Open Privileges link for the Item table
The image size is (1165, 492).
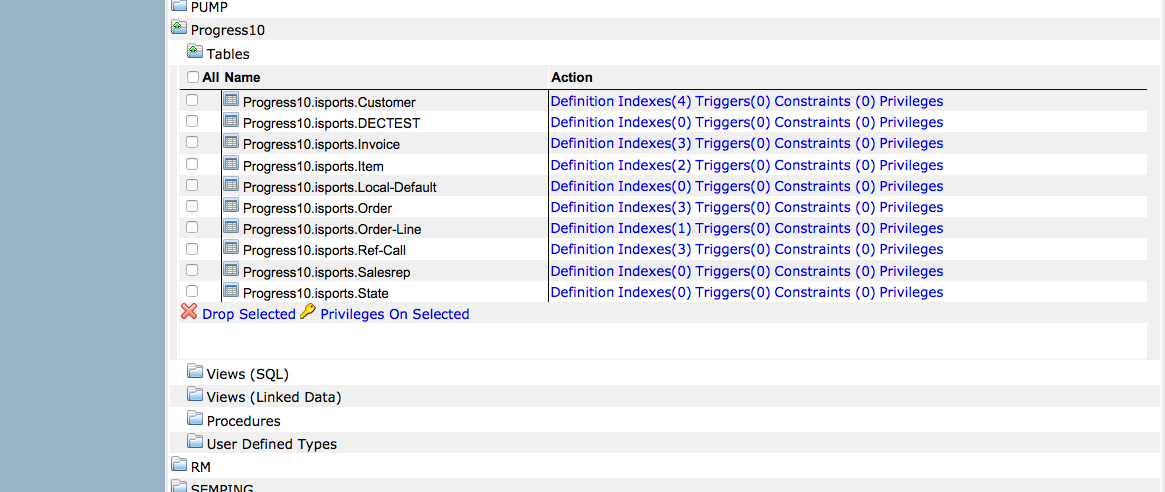[x=911, y=165]
